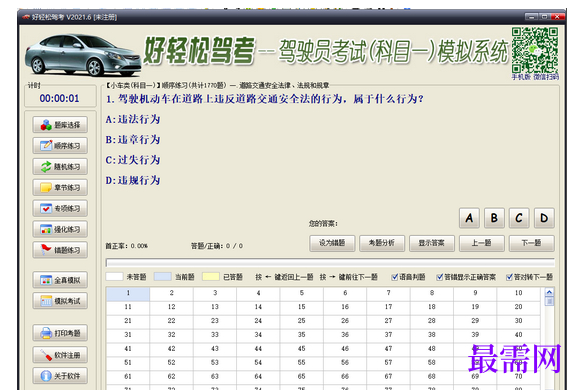Screen dimensions: 580x390
Task: Open 题库选择 question bank selection
Action: [60, 125]
